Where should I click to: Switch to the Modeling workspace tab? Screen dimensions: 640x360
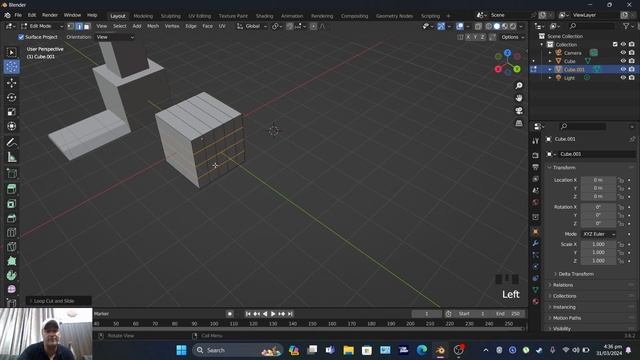143,16
